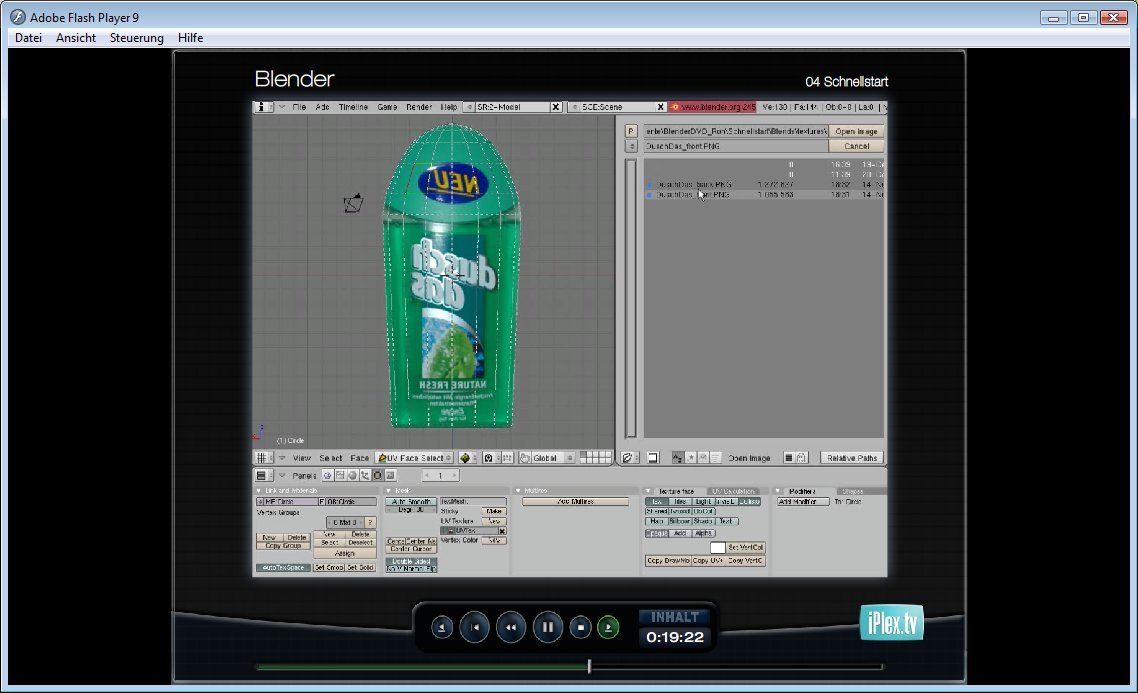The width and height of the screenshot is (1138, 693).
Task: Click the directory path input field
Action: pos(734,131)
